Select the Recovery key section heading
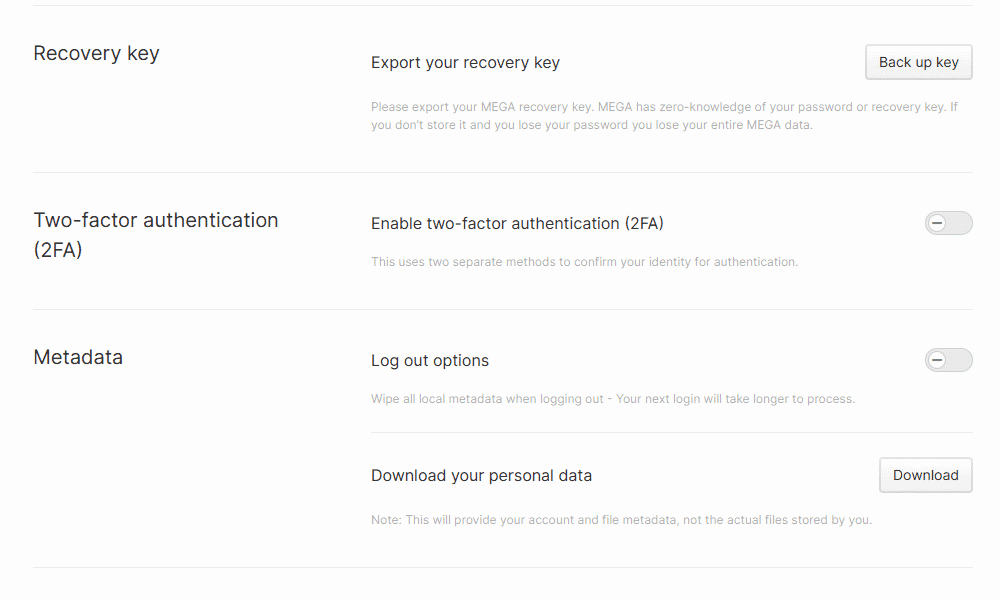 [96, 53]
